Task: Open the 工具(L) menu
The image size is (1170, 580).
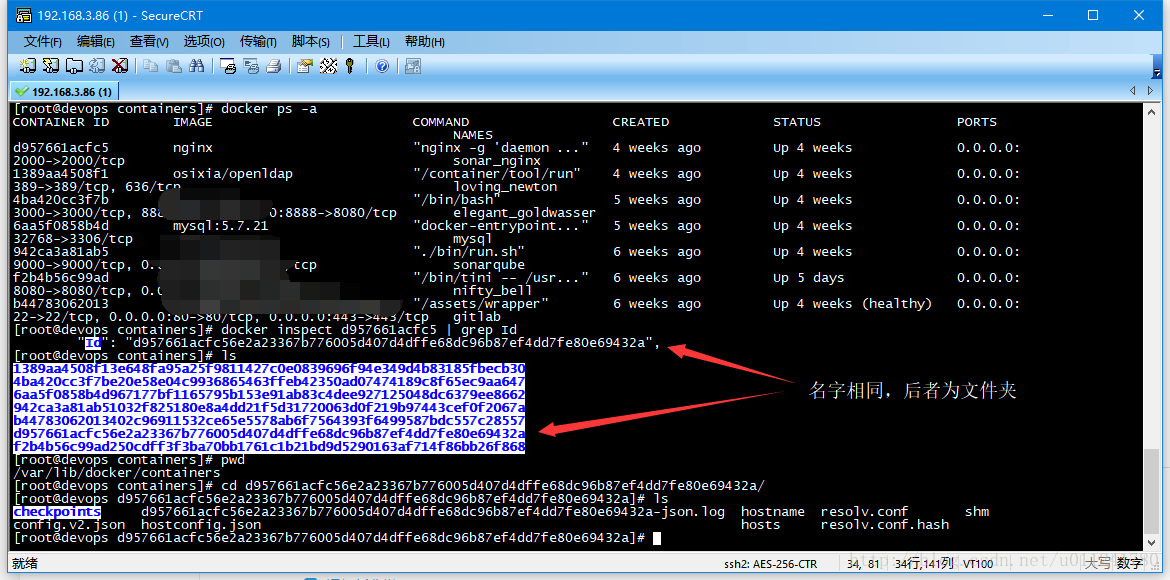Action: [x=371, y=42]
